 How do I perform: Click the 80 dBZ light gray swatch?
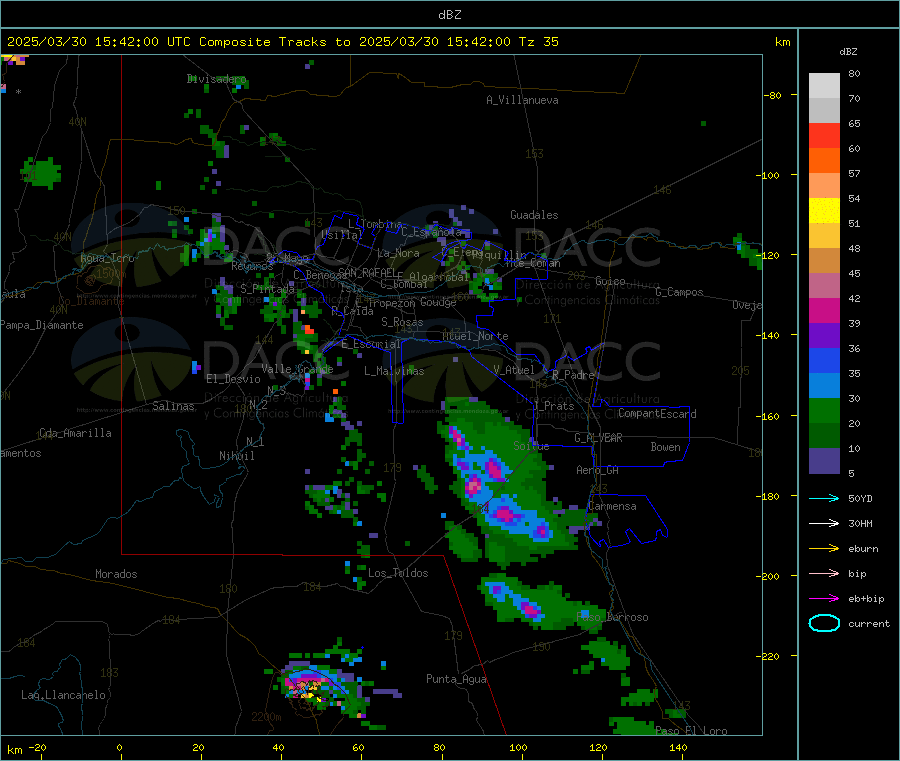(824, 86)
